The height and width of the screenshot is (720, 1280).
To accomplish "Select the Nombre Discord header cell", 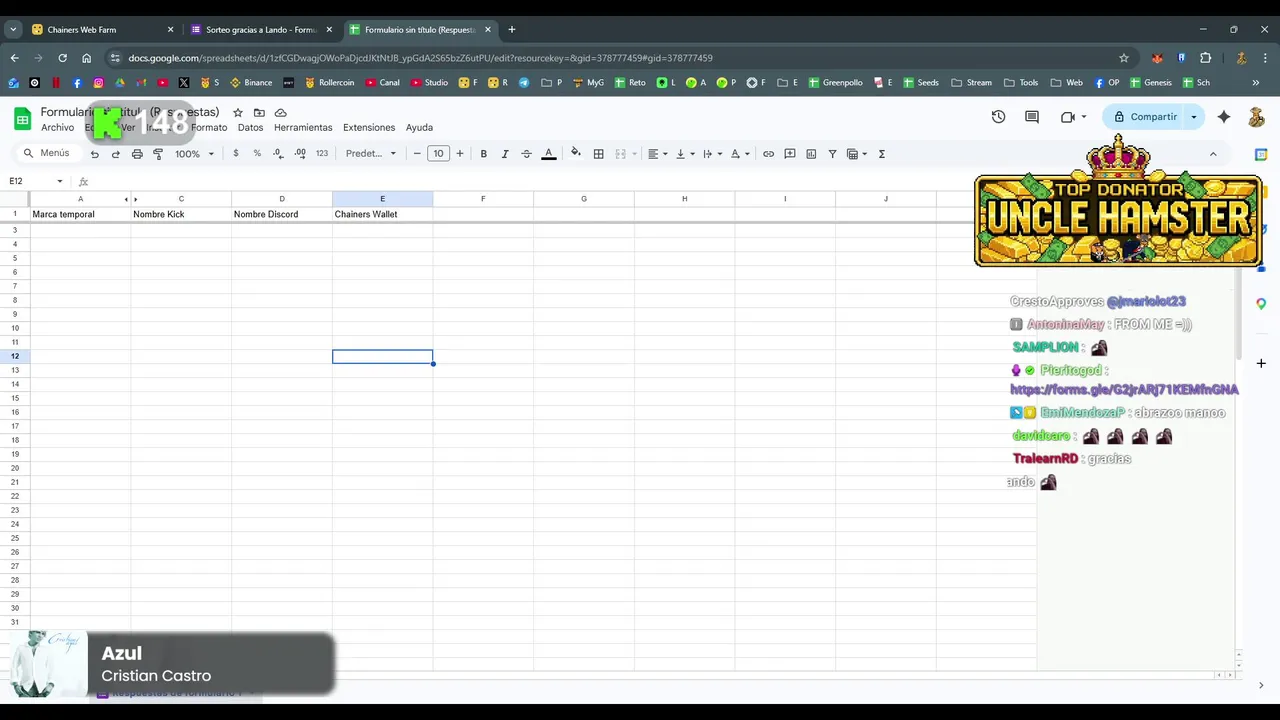I will 282,214.
